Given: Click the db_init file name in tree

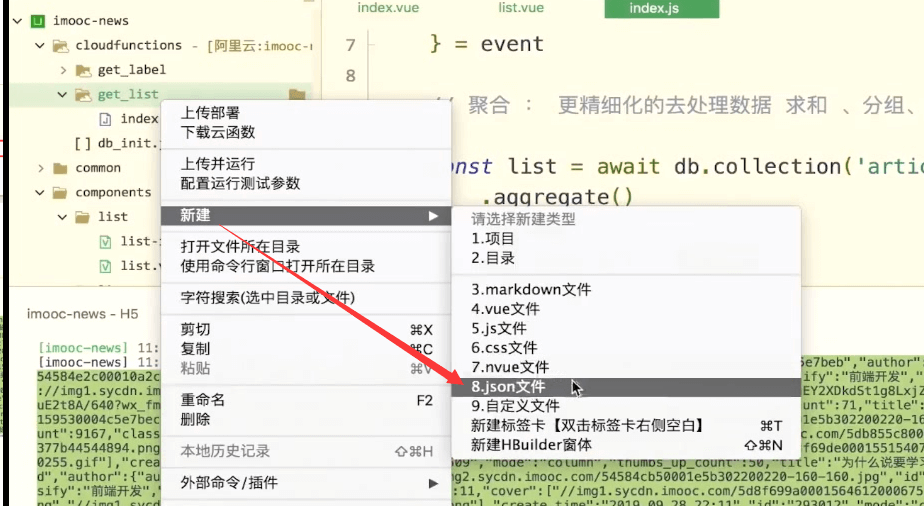Looking at the screenshot, I should pos(128,144).
